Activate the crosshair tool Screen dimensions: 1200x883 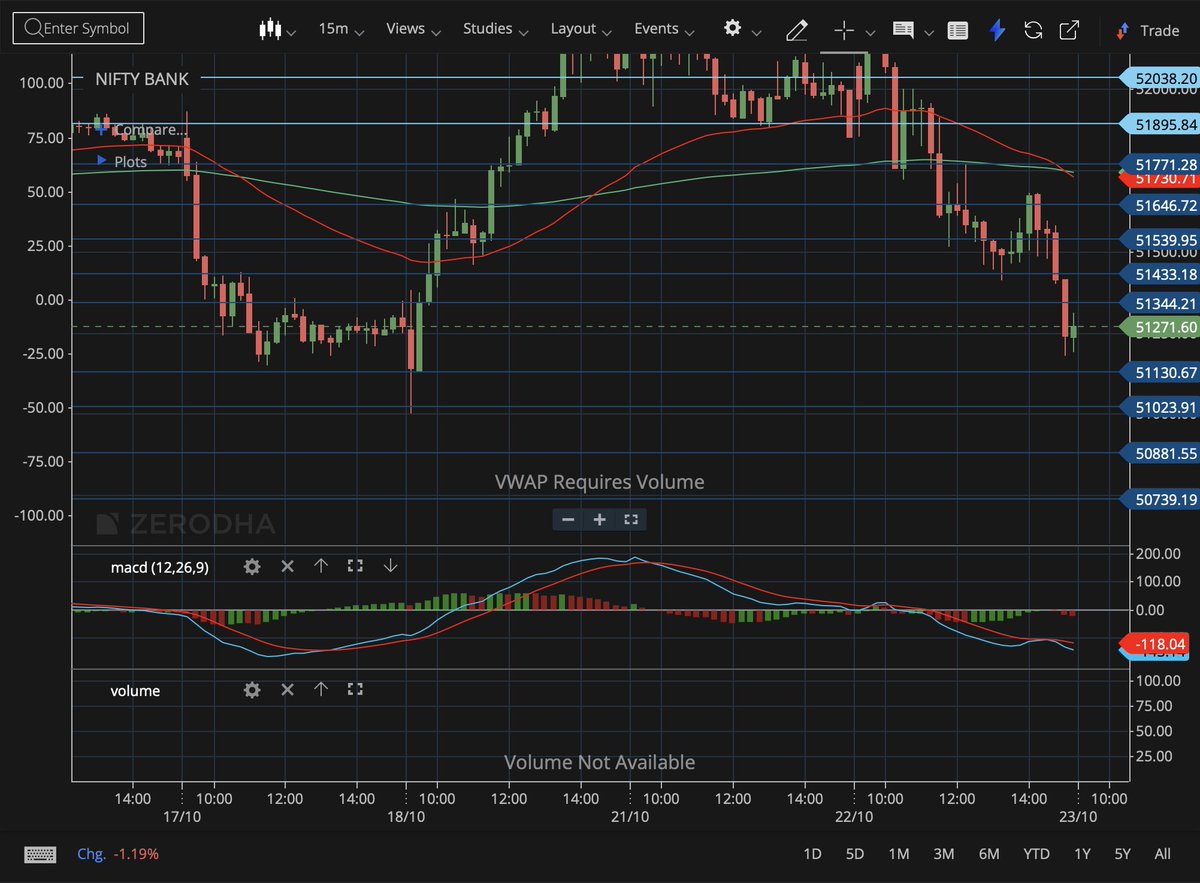coord(844,29)
